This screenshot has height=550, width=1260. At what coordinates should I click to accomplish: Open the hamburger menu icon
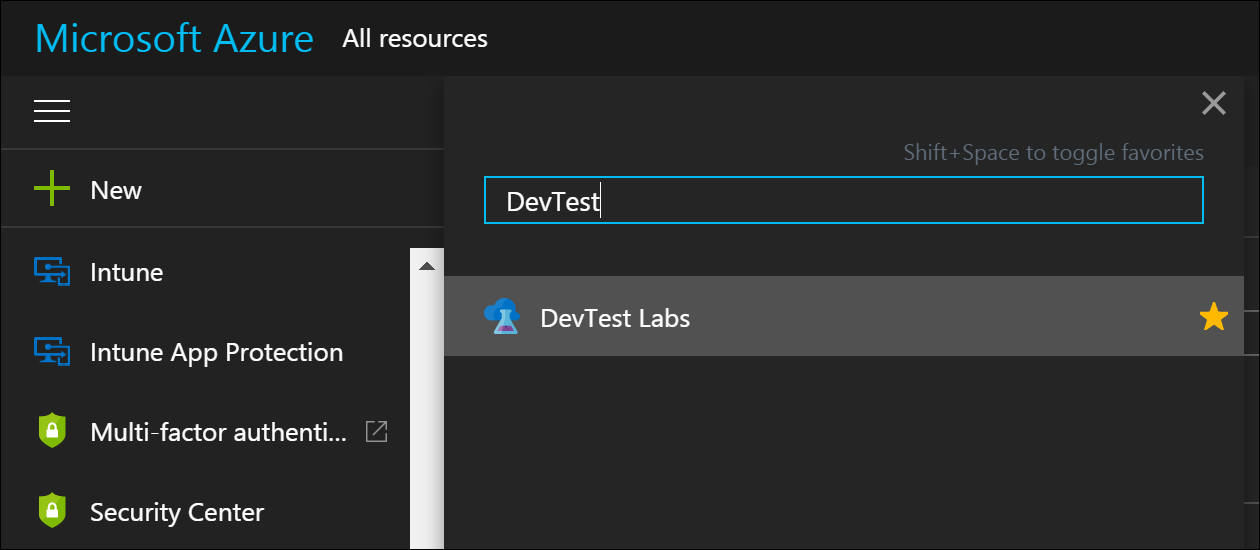tap(52, 111)
